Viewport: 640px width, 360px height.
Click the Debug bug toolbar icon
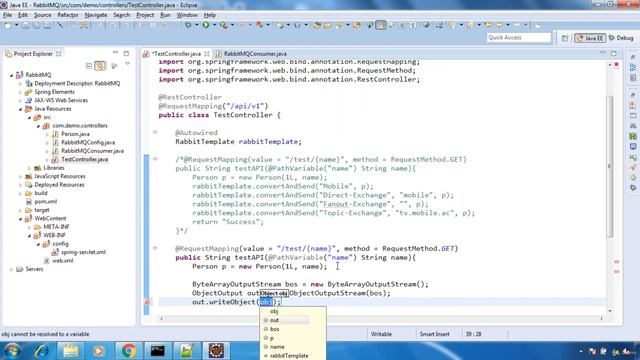(x=188, y=25)
